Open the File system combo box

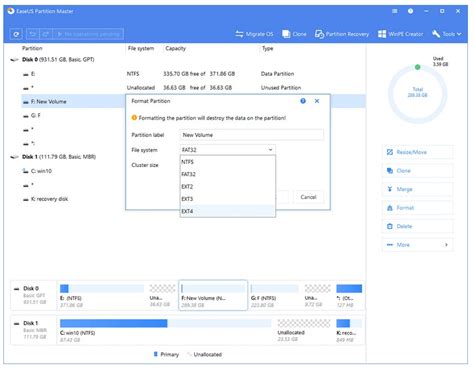click(228, 150)
